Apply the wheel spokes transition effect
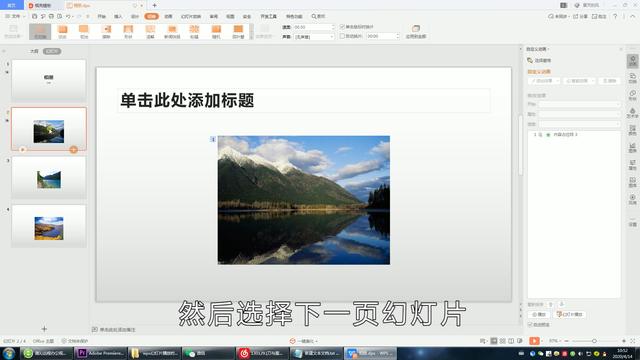Image resolution: width=640 pixels, height=360 pixels. 194,31
